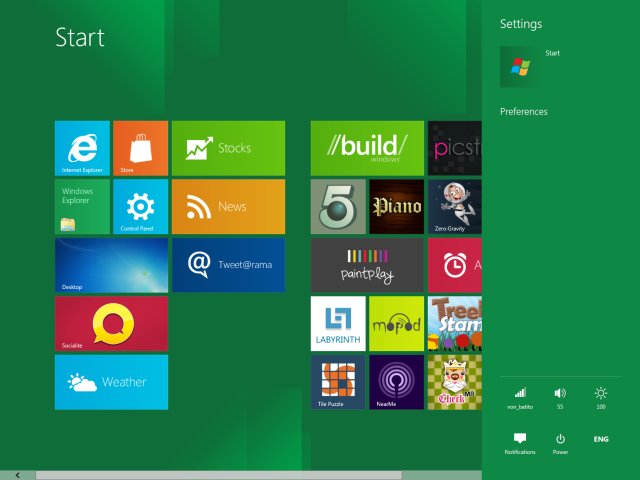640x480 pixels.
Task: Click the Start heading text
Action: 80,37
